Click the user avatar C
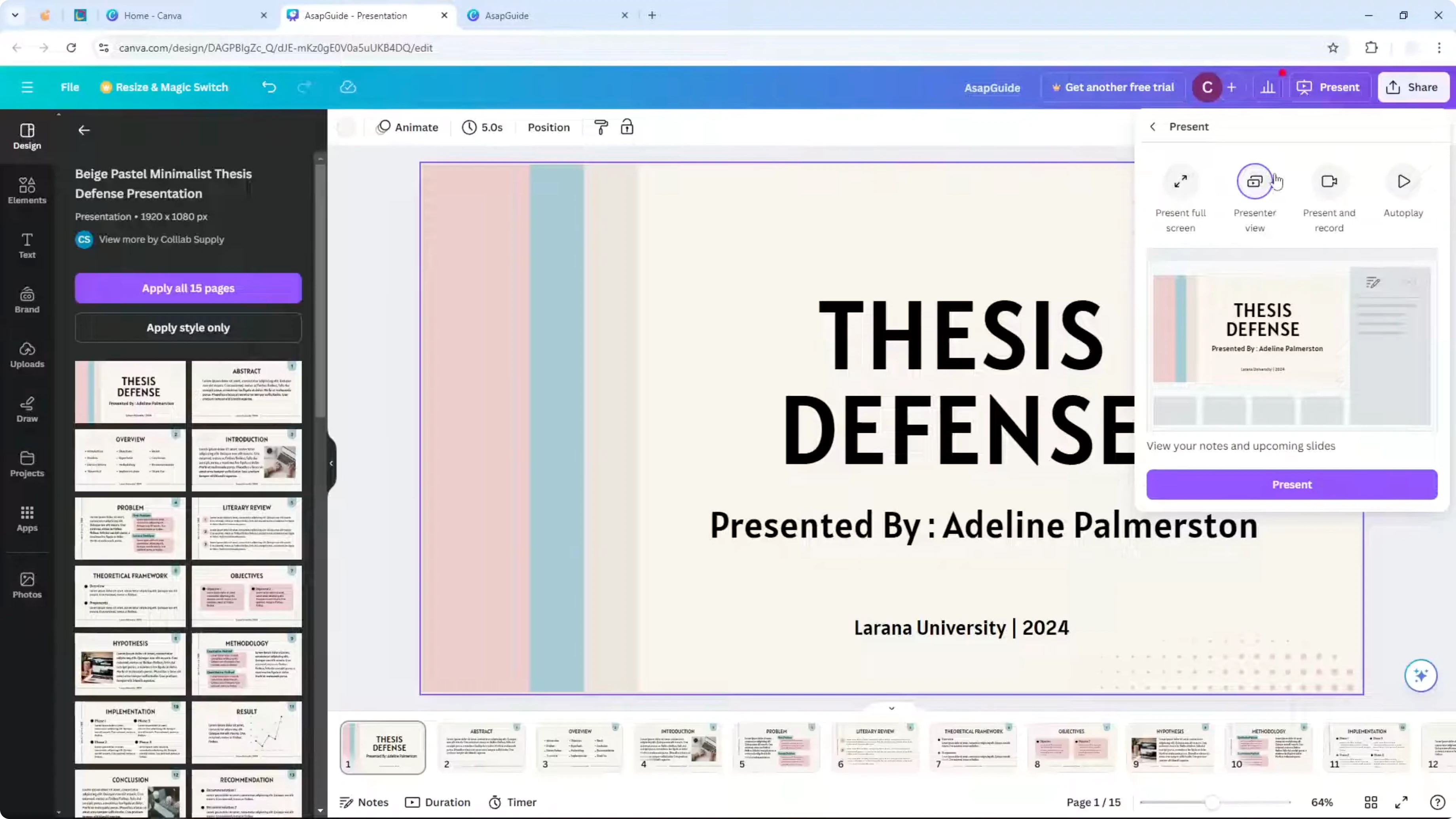The height and width of the screenshot is (819, 1456). [1207, 87]
